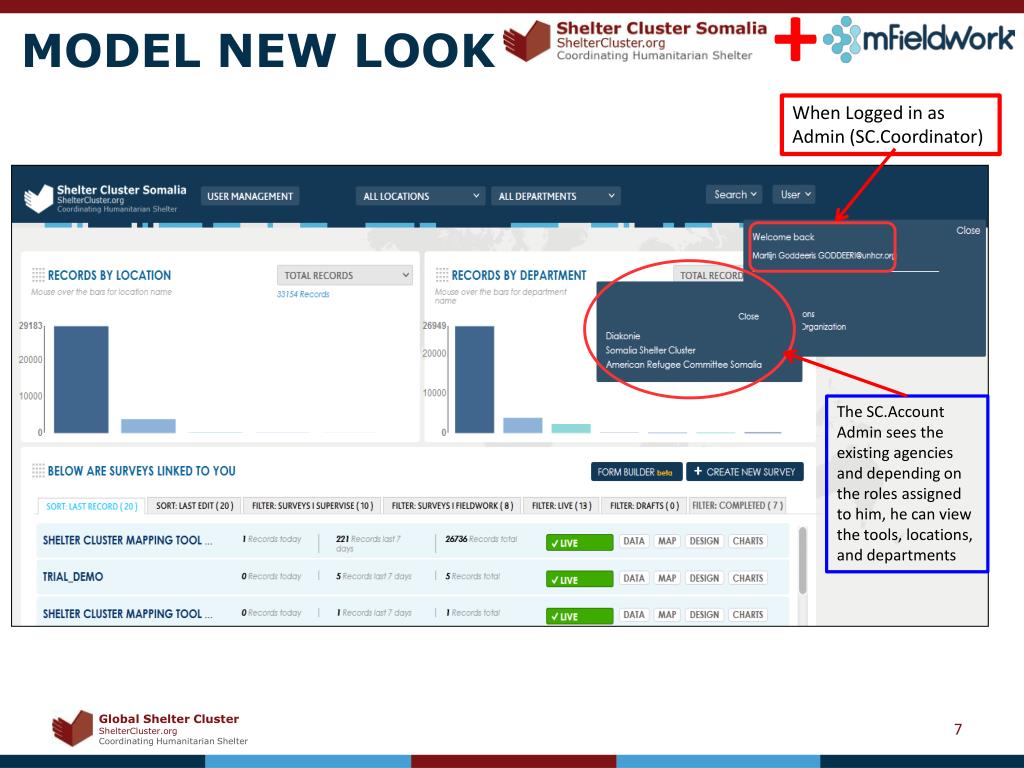The image size is (1024, 768).
Task: Select FILTER: SURVEYS I FIELDWORK (8) tab
Action: pyautogui.click(x=452, y=505)
